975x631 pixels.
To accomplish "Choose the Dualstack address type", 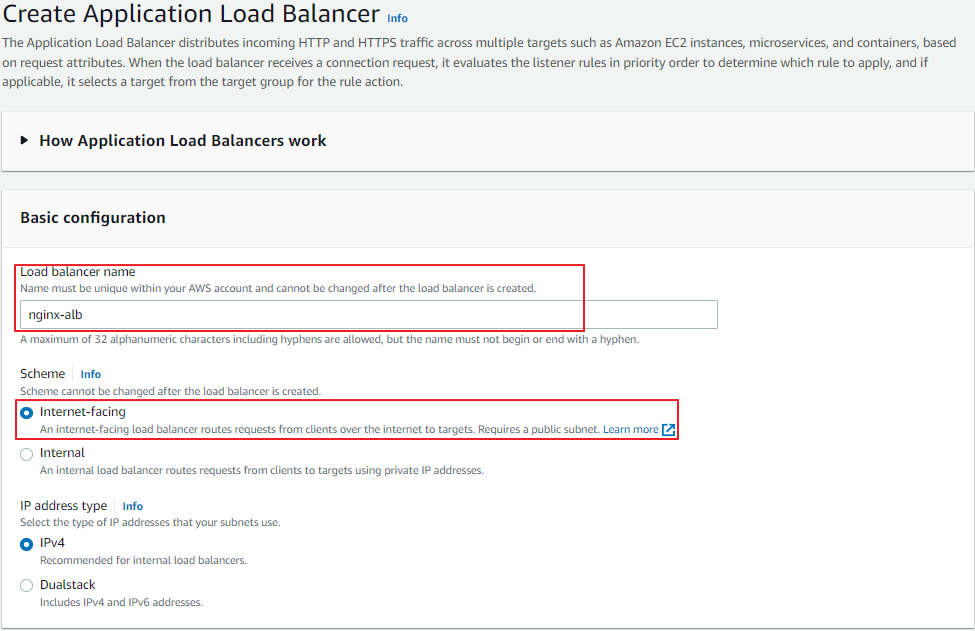I will coord(26,586).
